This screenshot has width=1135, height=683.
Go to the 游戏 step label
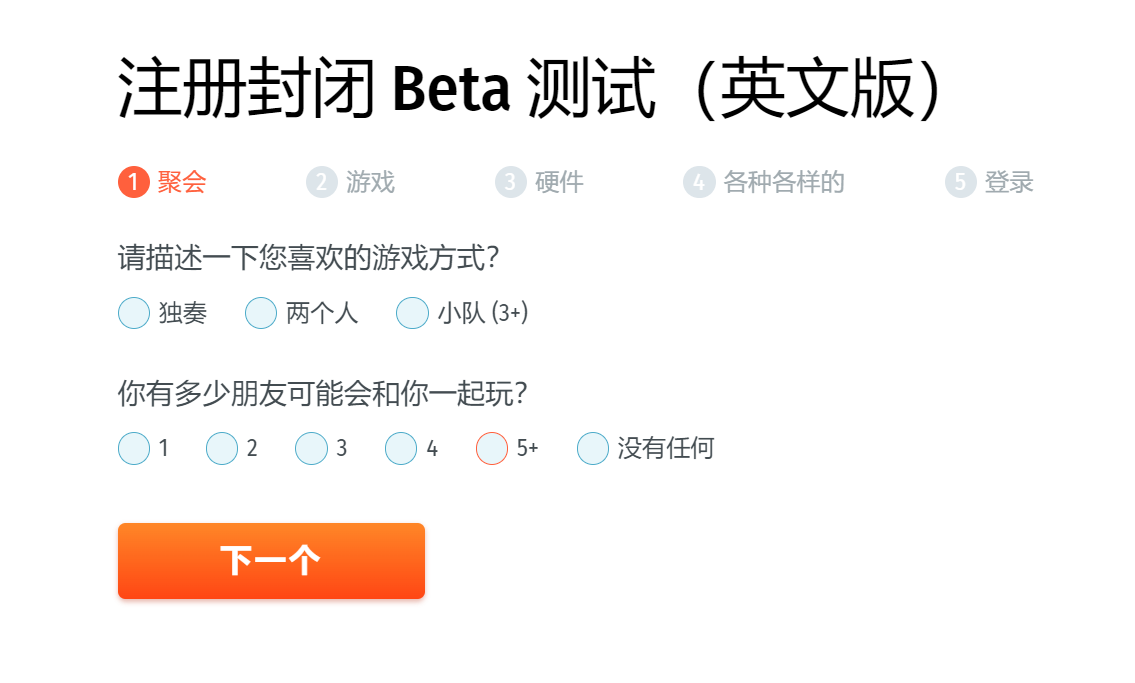pos(370,182)
